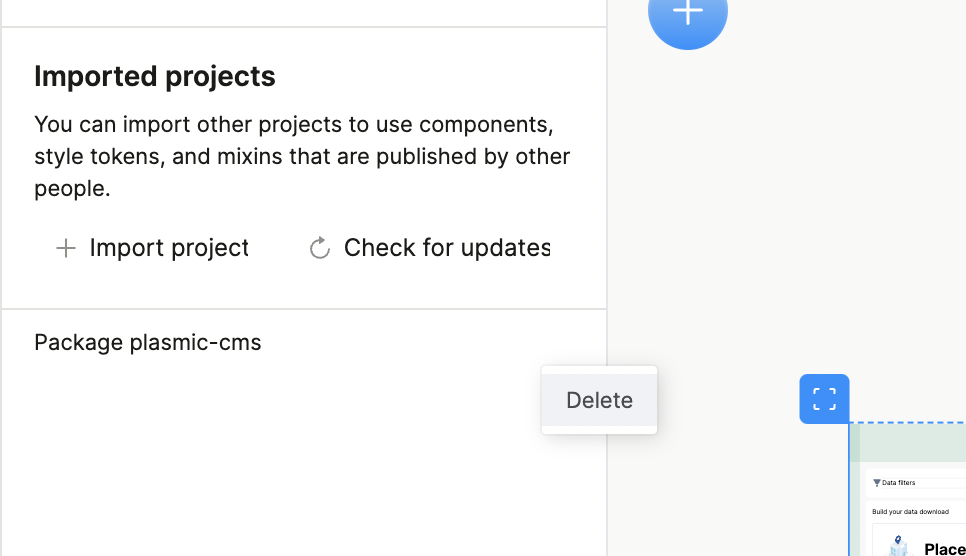The image size is (966, 556).
Task: Click the Data filters funnel icon
Action: tap(877, 483)
